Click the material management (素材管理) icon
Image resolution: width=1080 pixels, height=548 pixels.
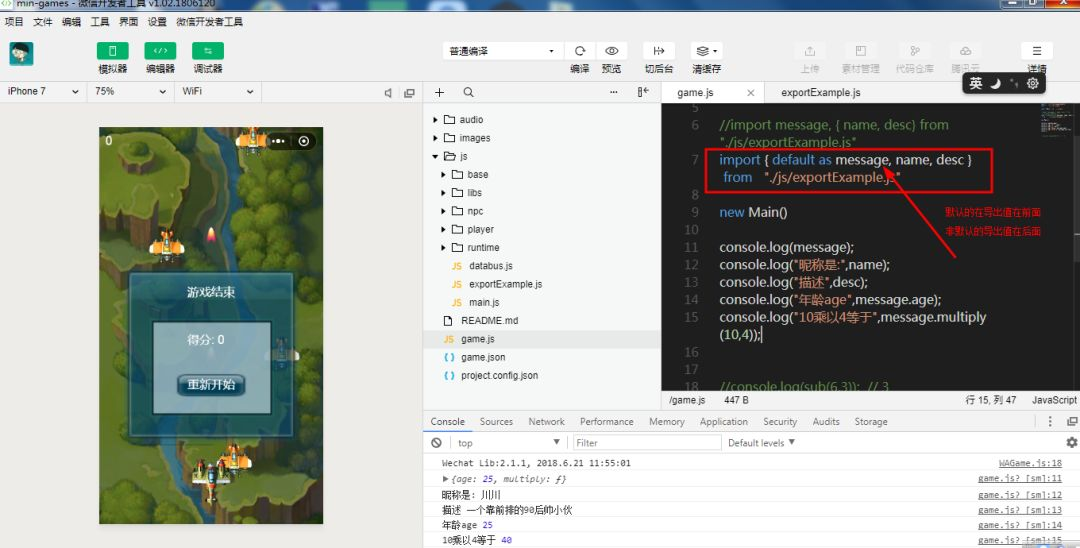pyautogui.click(x=860, y=51)
